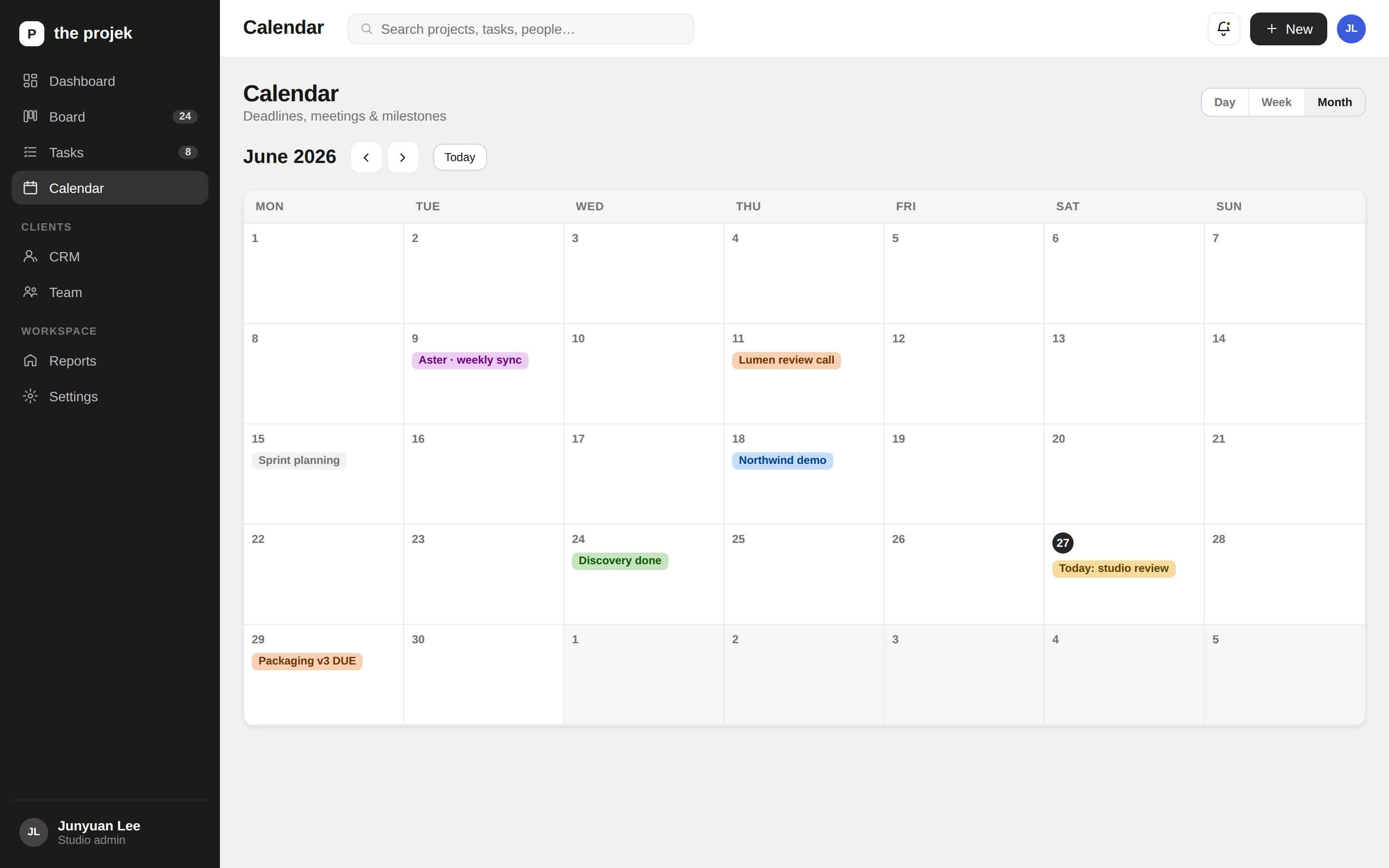Click the June 2026 month heading

(289, 157)
